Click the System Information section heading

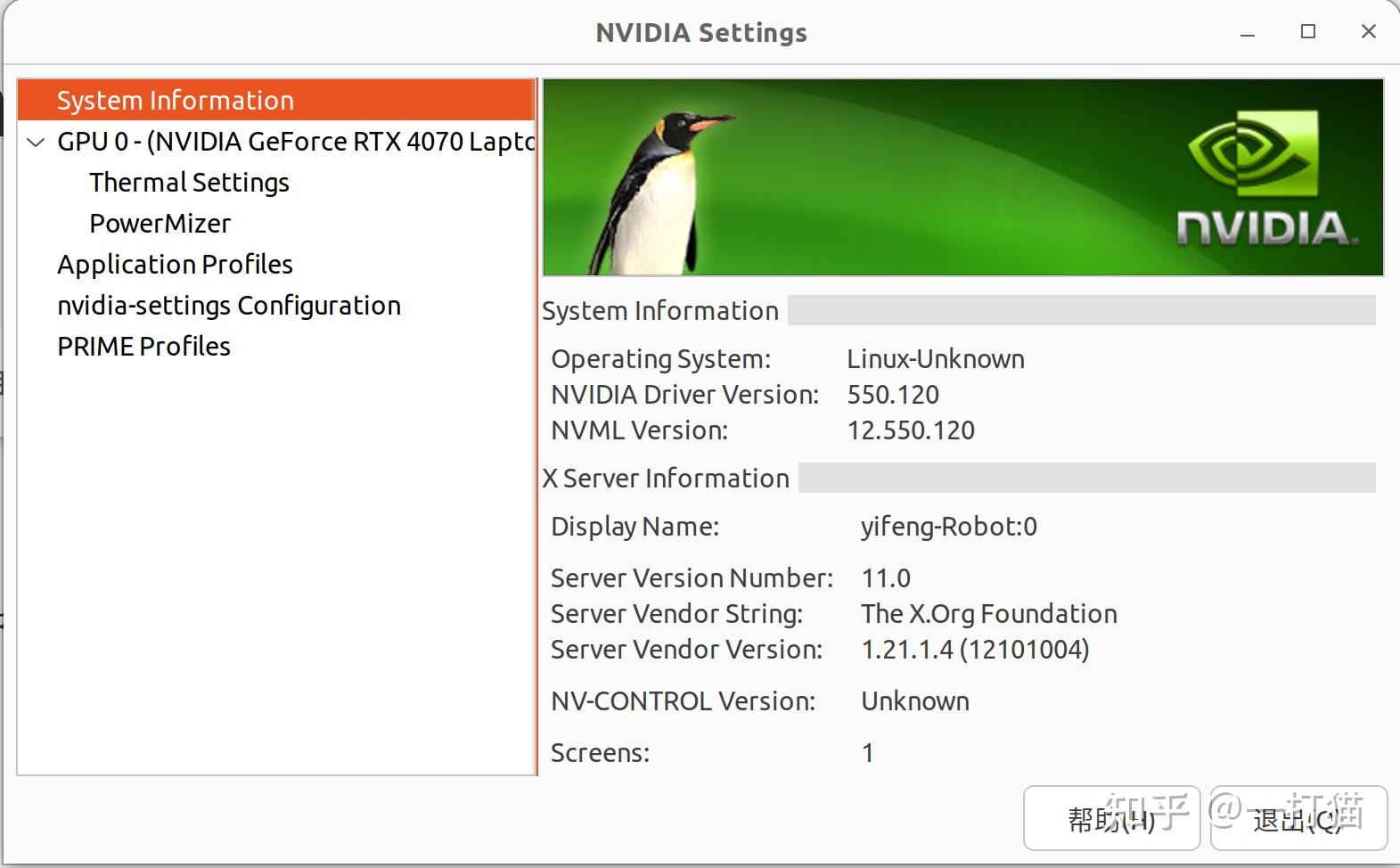[660, 311]
